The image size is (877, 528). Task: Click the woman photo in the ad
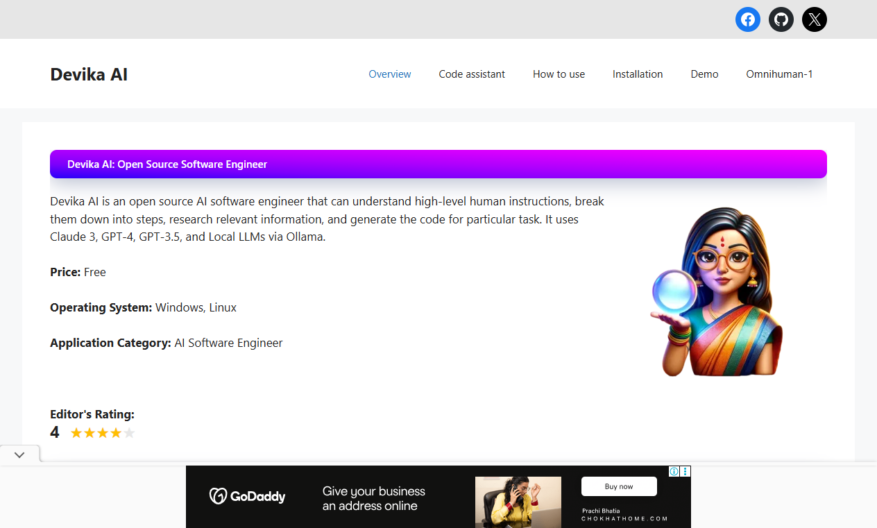point(518,502)
